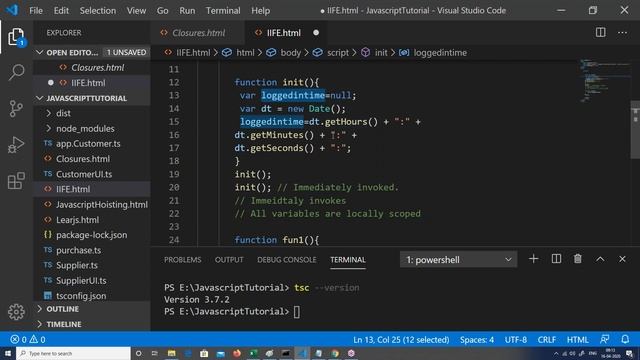Expand the dist folder
640x360 pixels.
point(49,113)
